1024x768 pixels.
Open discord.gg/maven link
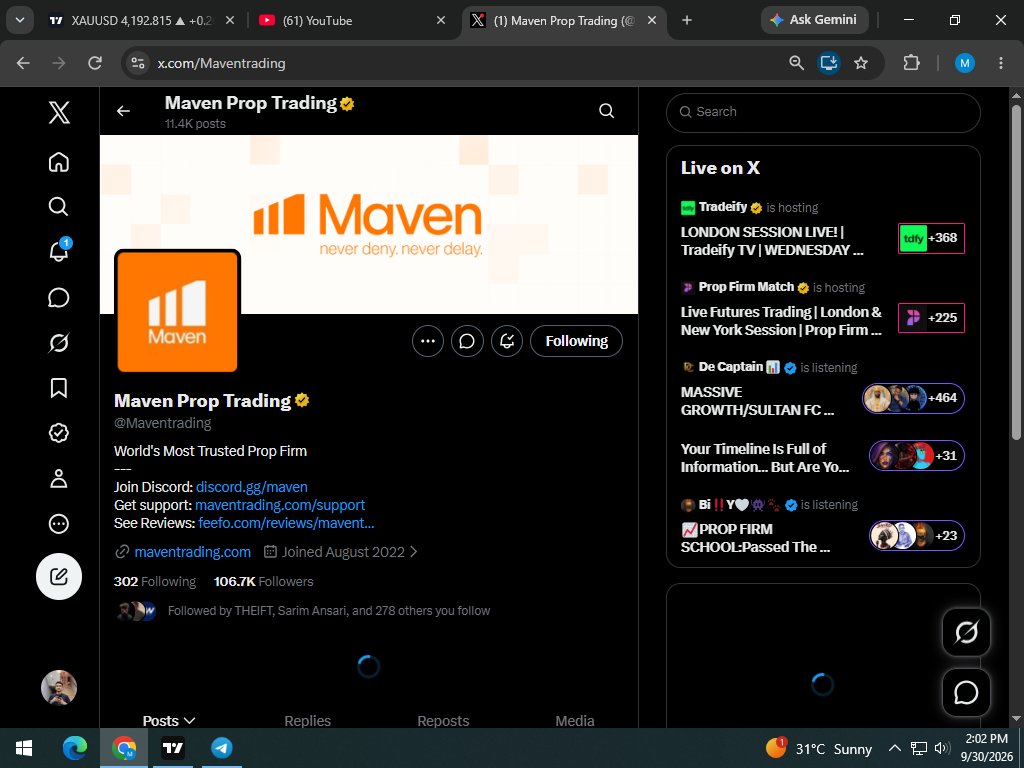[251, 487]
